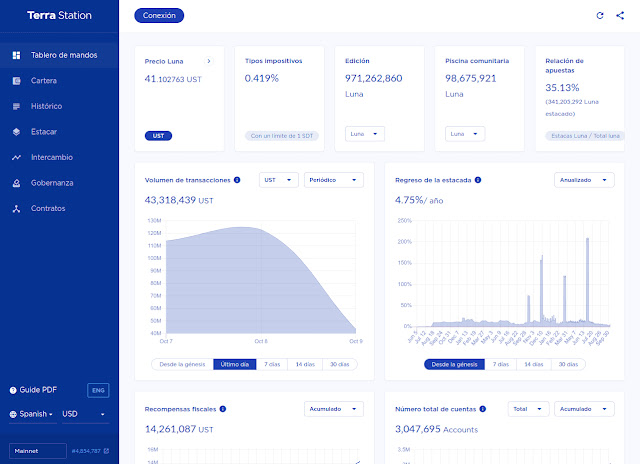Open the Guide PDF link

[38, 390]
